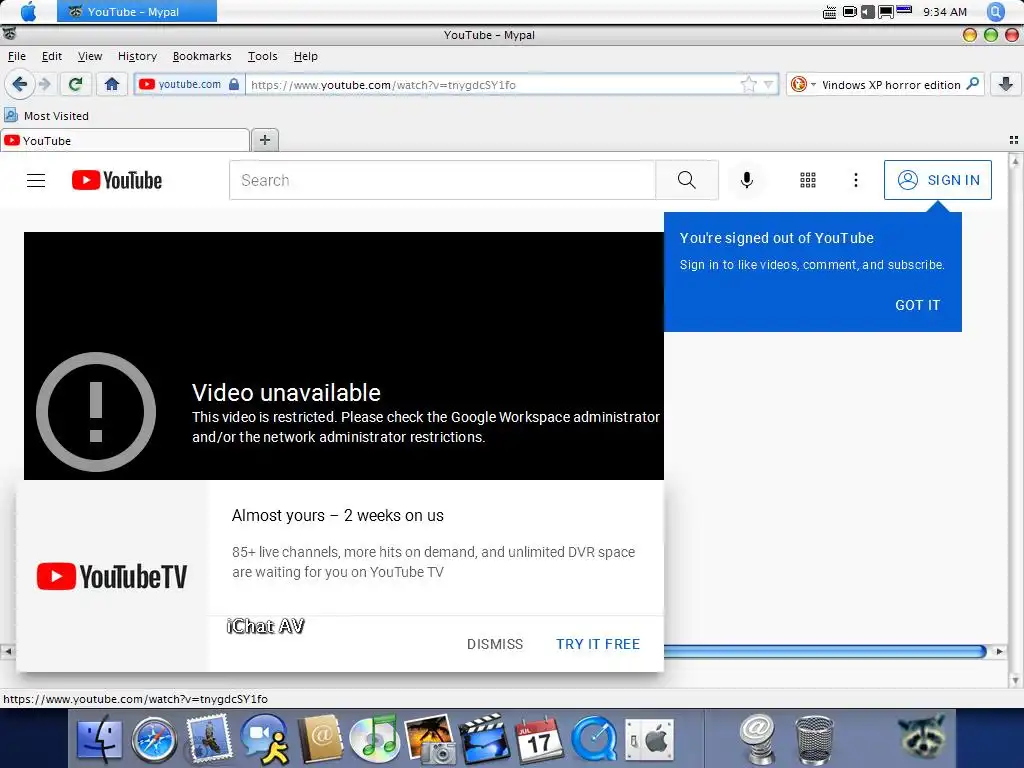Click the YouTube - Mypal taskbar entry
This screenshot has width=1024, height=768.
click(136, 11)
